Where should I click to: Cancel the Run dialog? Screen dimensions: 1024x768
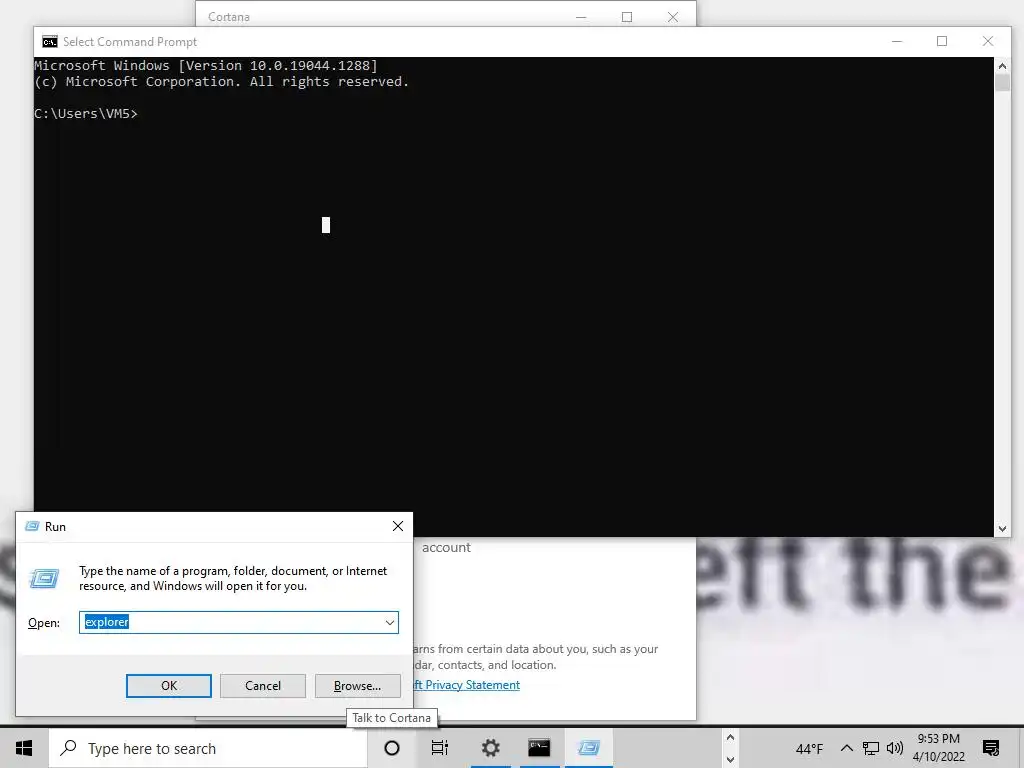pos(263,686)
